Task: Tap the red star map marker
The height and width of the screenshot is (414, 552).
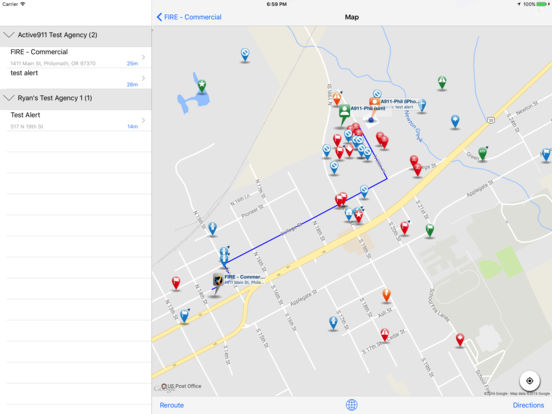Action: pos(358,215)
